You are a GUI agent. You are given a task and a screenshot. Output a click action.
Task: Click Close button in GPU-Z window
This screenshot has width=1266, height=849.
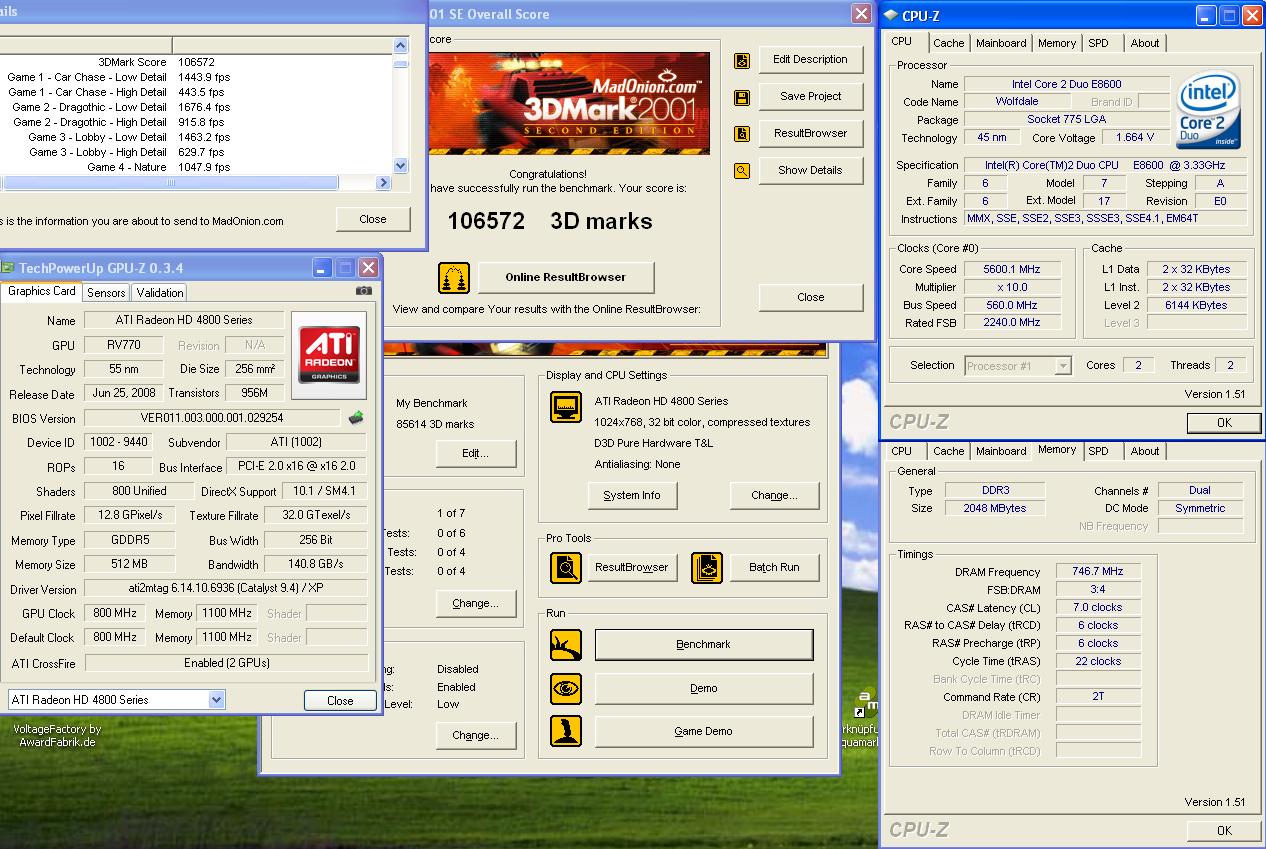tap(340, 701)
